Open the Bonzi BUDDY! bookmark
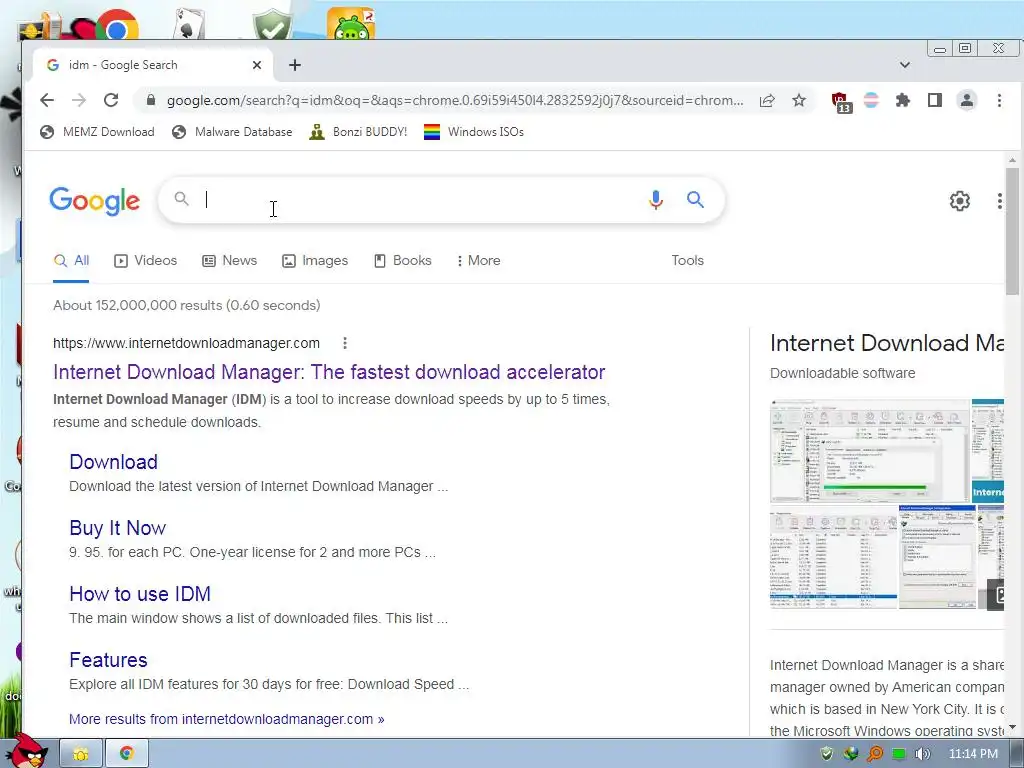The height and width of the screenshot is (768, 1024). pos(358,132)
